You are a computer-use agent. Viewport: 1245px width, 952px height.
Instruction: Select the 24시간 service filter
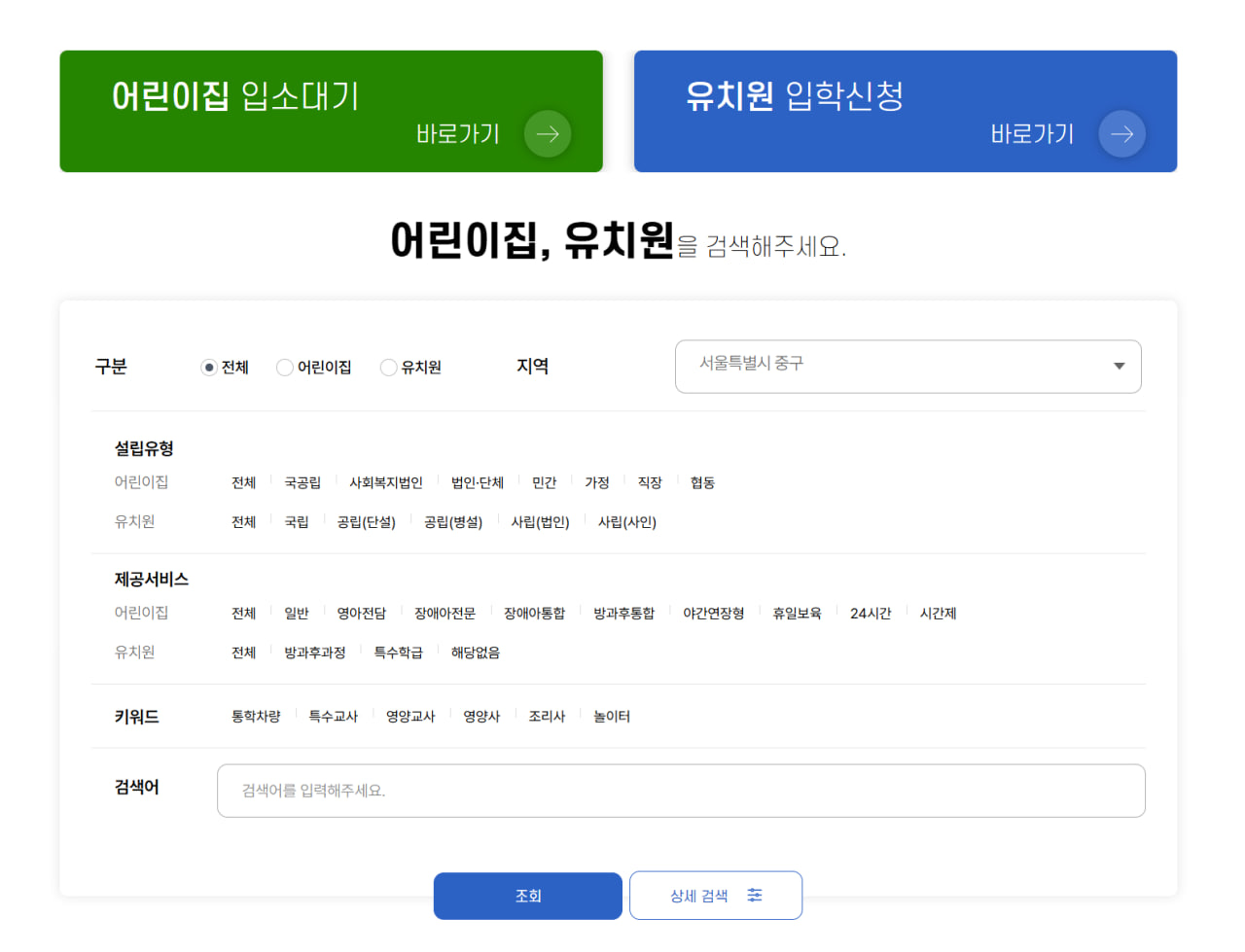pyautogui.click(x=871, y=613)
